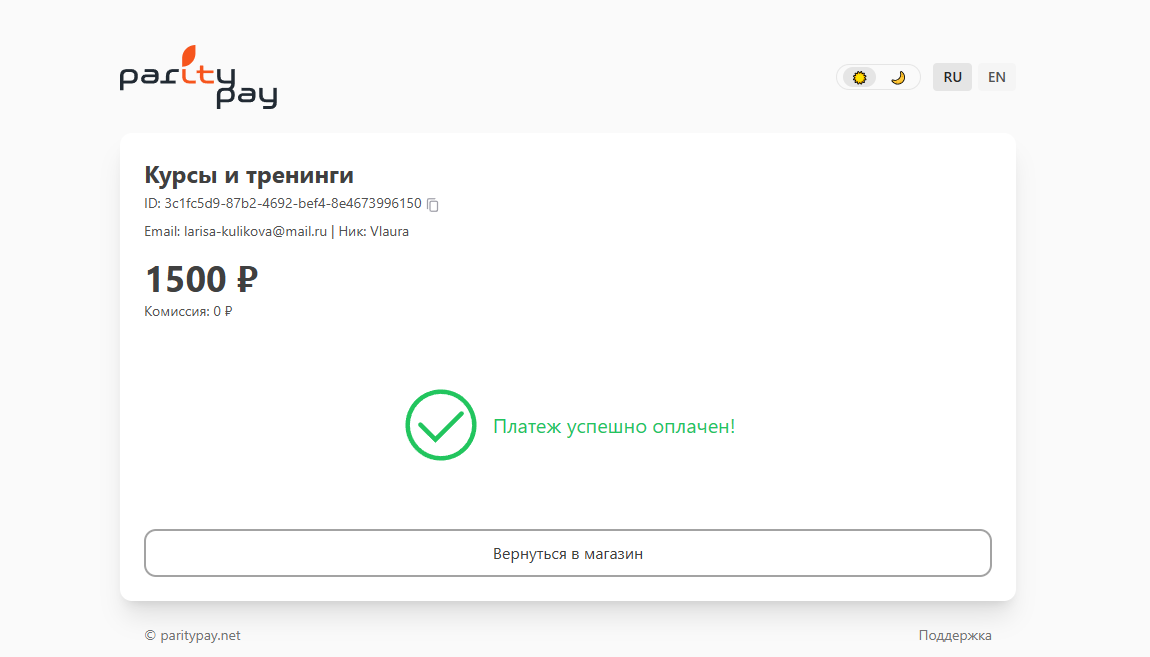Click the Ник: Vlaura text
This screenshot has width=1150, height=657.
click(x=373, y=231)
